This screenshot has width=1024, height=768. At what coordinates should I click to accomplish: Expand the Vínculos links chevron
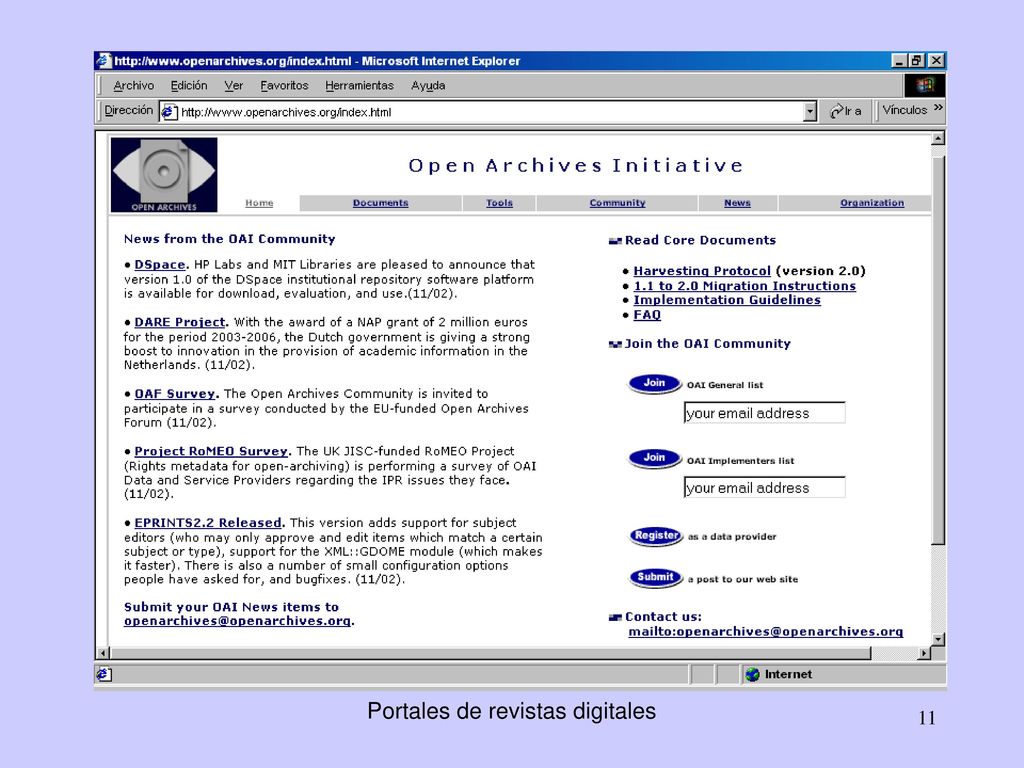[x=938, y=108]
